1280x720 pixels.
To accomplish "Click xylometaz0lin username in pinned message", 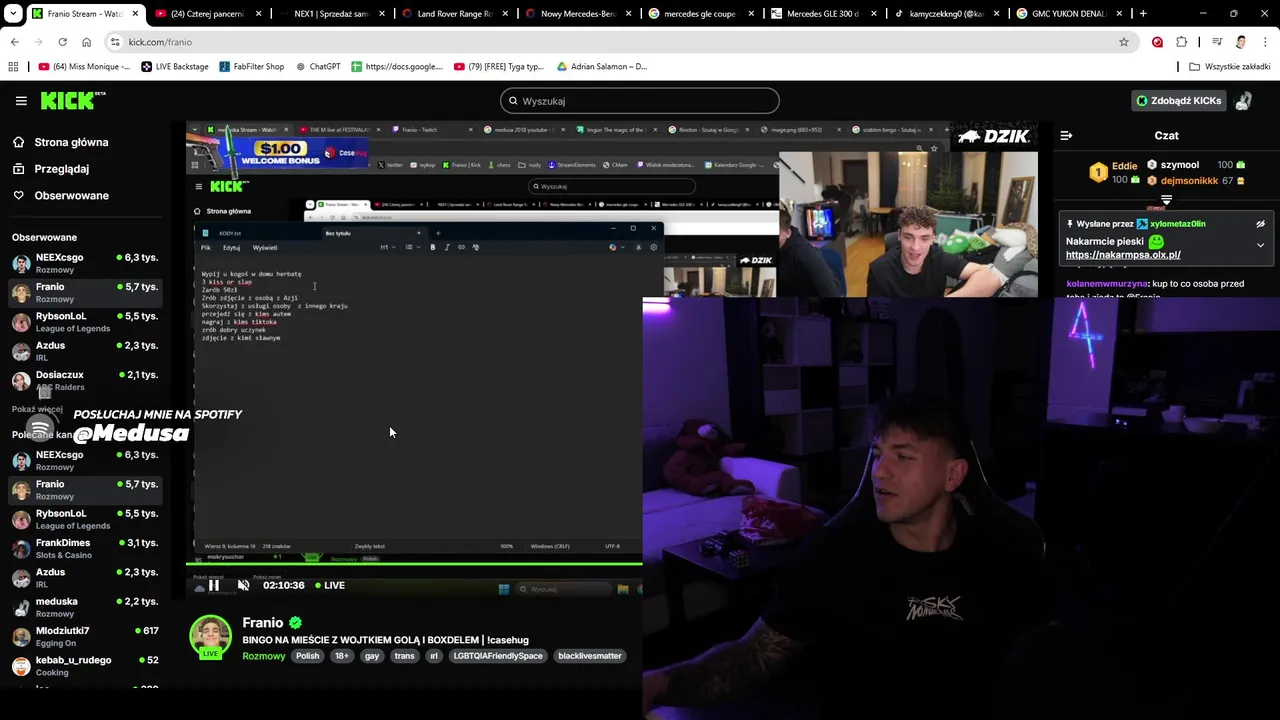I will (1177, 224).
